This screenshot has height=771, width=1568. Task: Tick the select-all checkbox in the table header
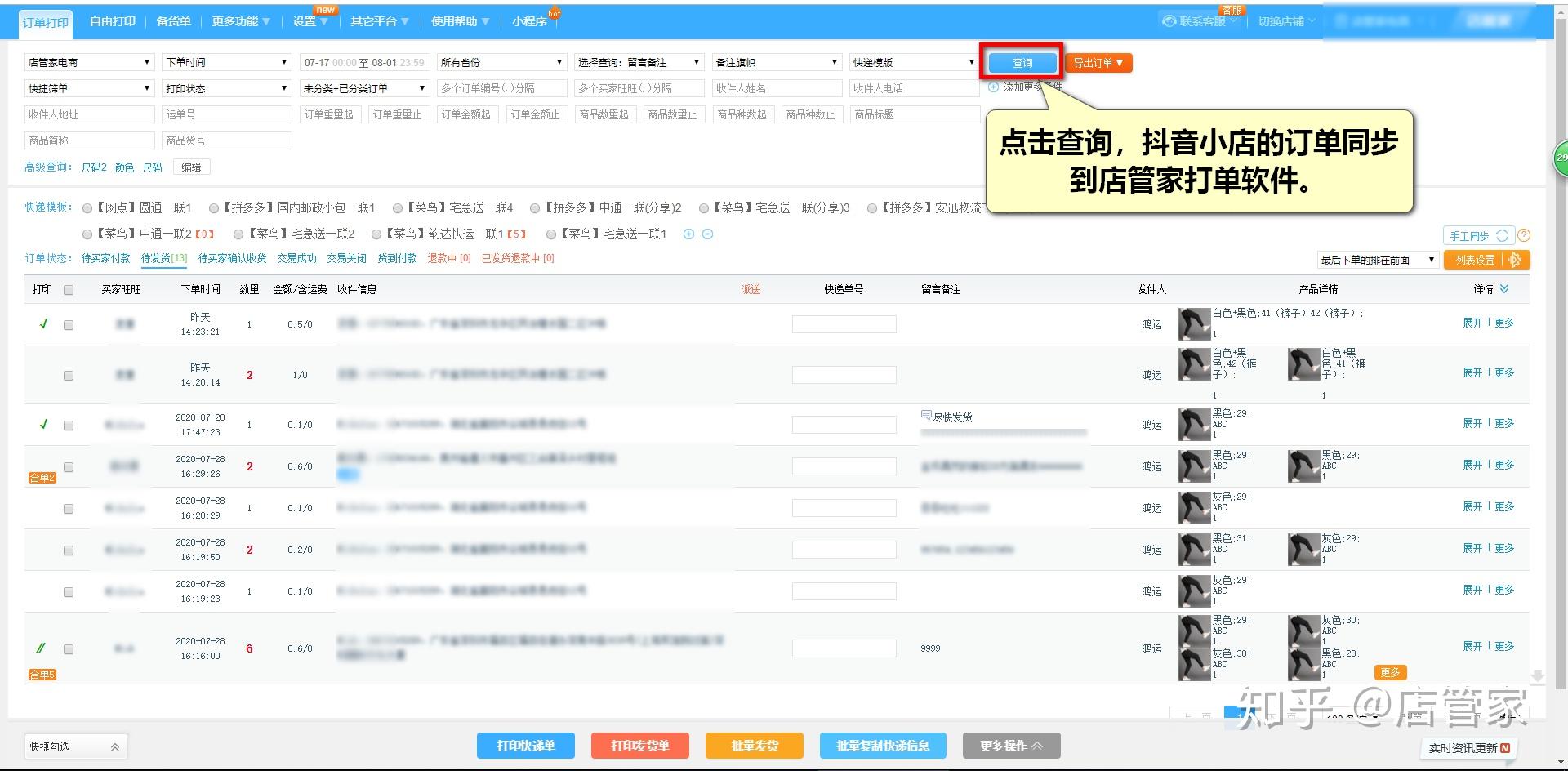(69, 290)
